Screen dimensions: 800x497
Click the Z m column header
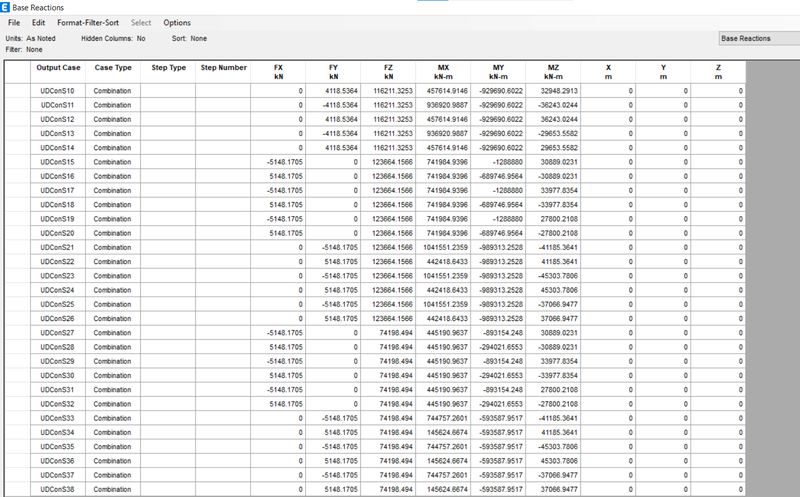[718, 72]
